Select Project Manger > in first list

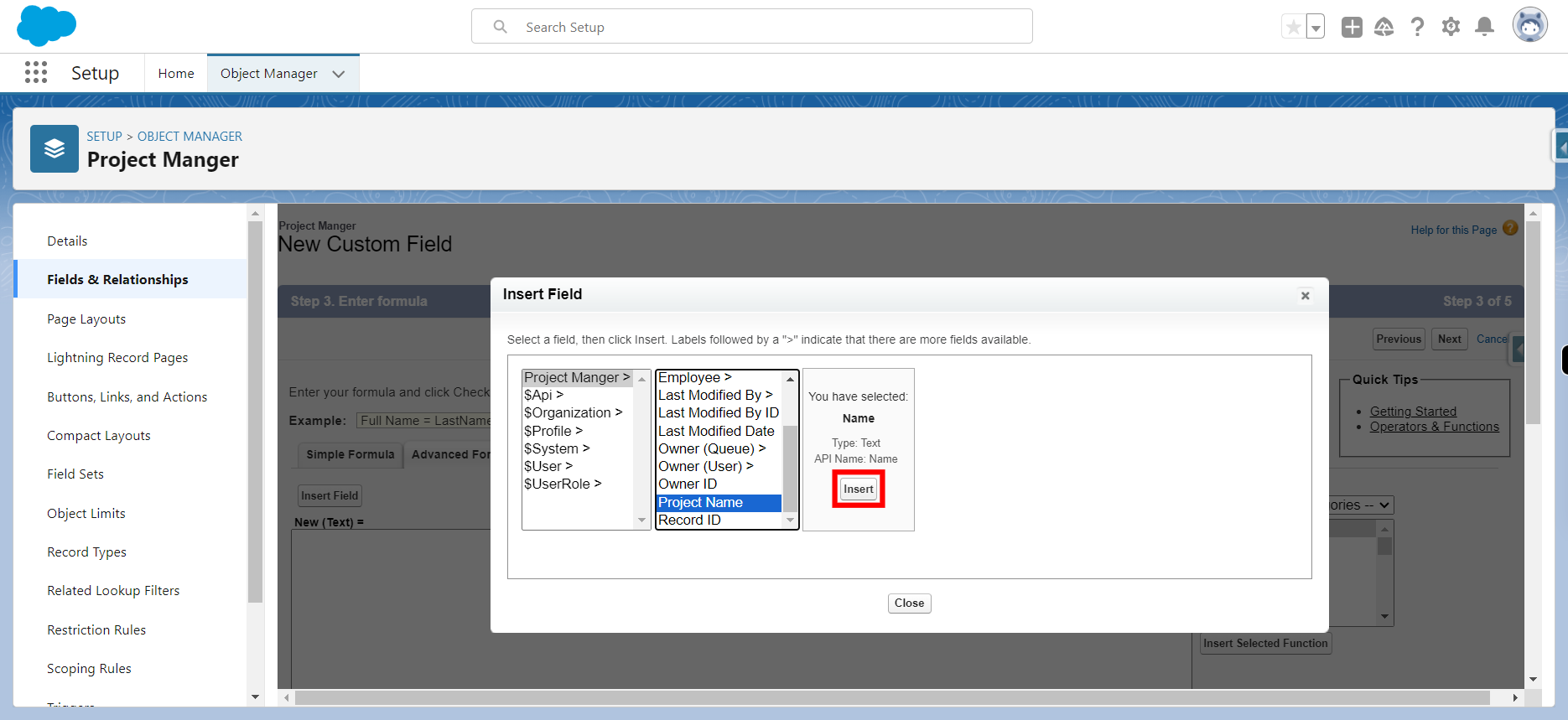tap(579, 377)
